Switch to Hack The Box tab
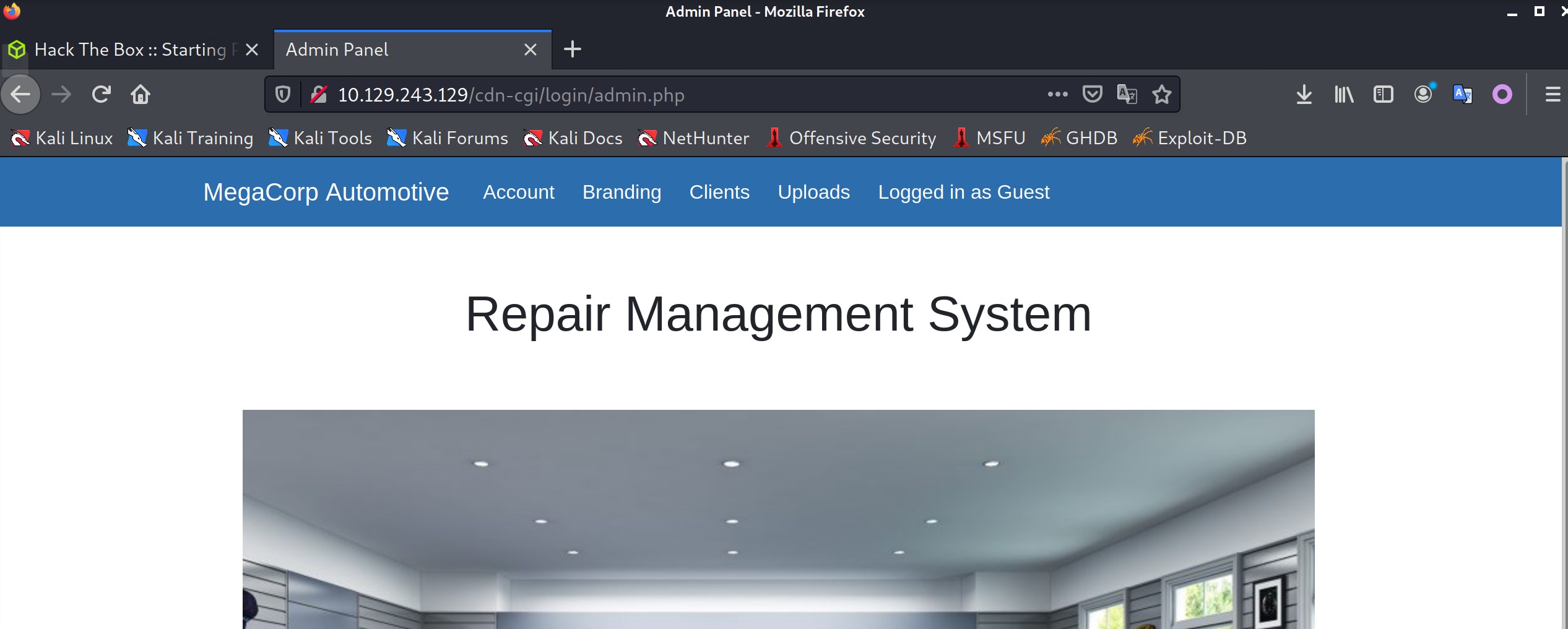The width and height of the screenshot is (1568, 629). pyautogui.click(x=136, y=50)
